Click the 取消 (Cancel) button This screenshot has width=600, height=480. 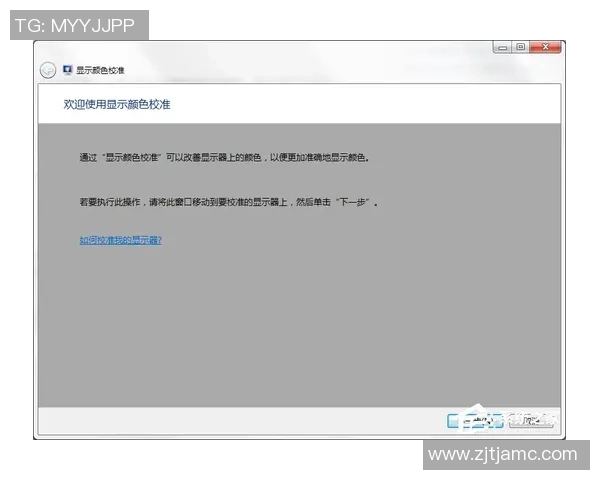click(532, 421)
